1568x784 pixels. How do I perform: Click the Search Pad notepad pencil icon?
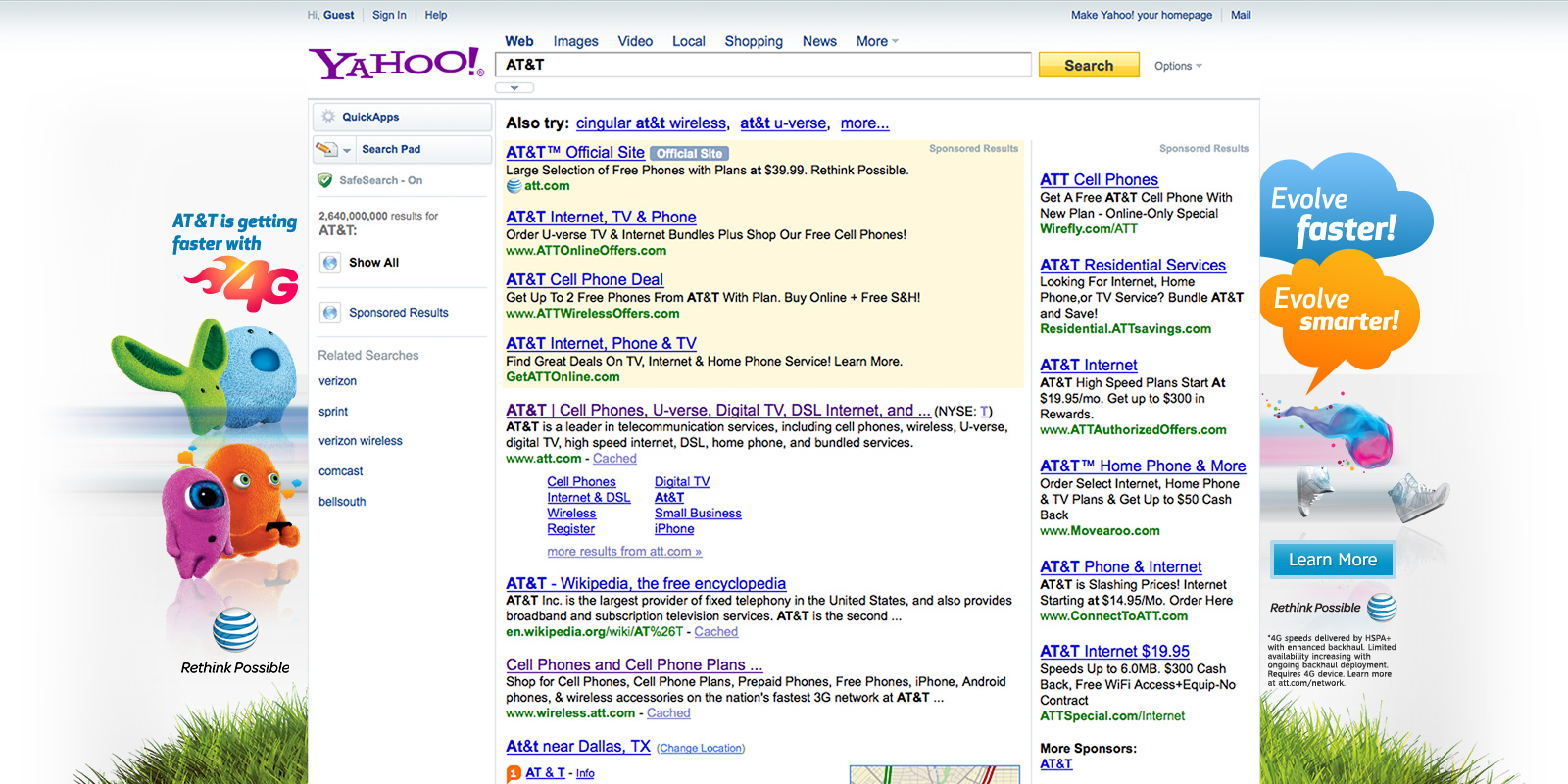click(326, 149)
